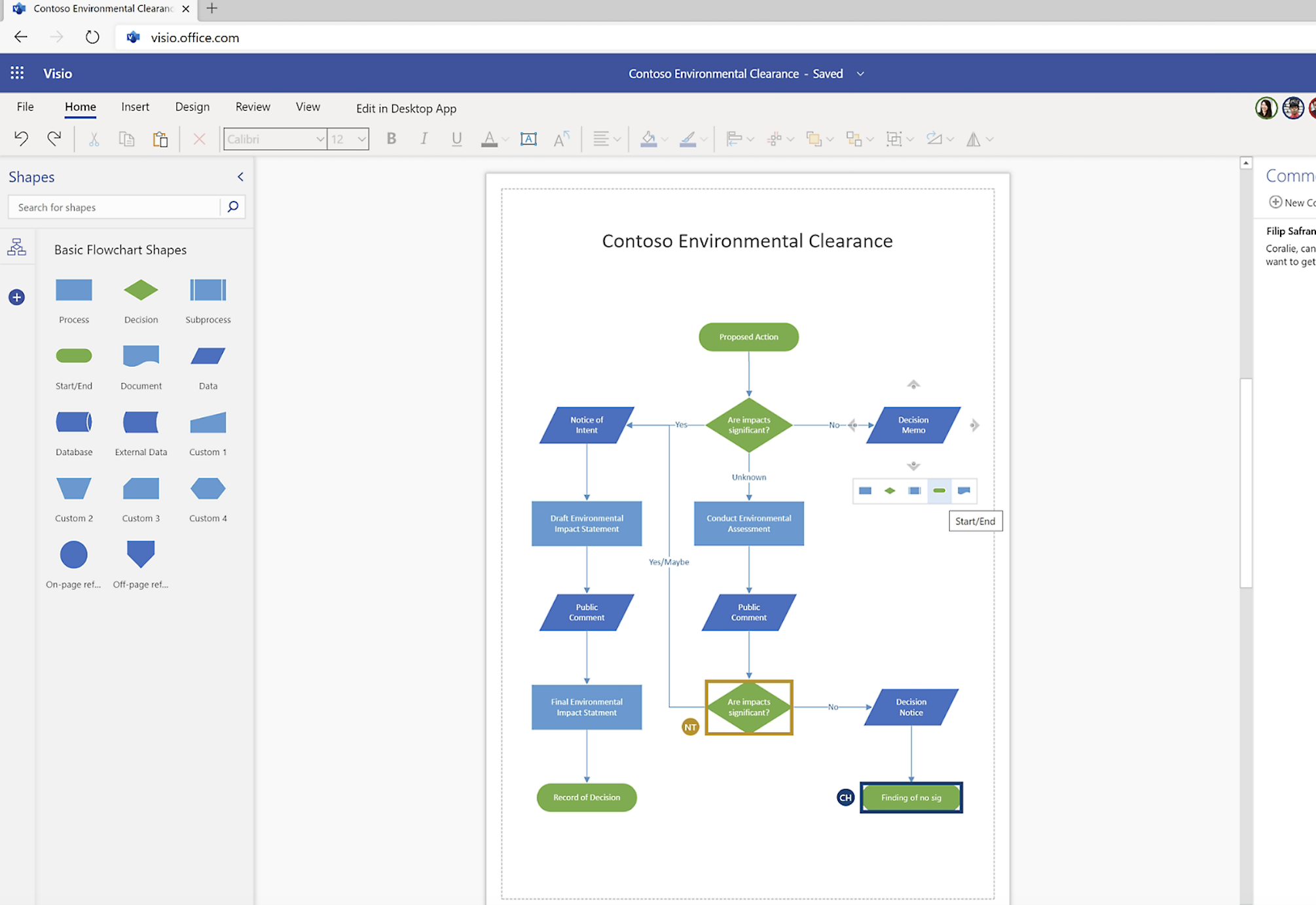Toggle underline formatting
This screenshot has height=905, width=1316.
point(456,139)
